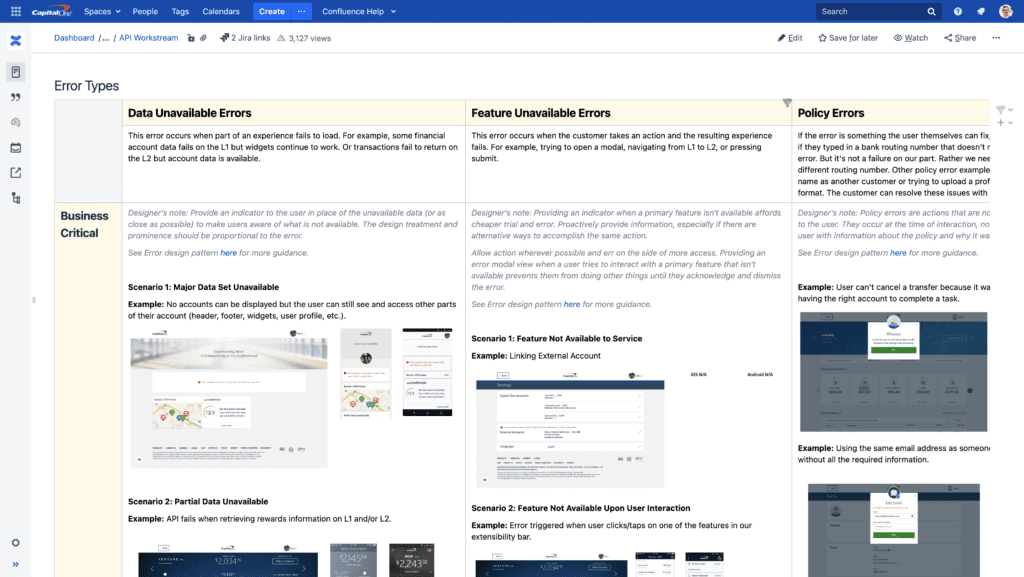Open the Confluence Help dropdown
The width and height of the screenshot is (1024, 577).
(359, 11)
